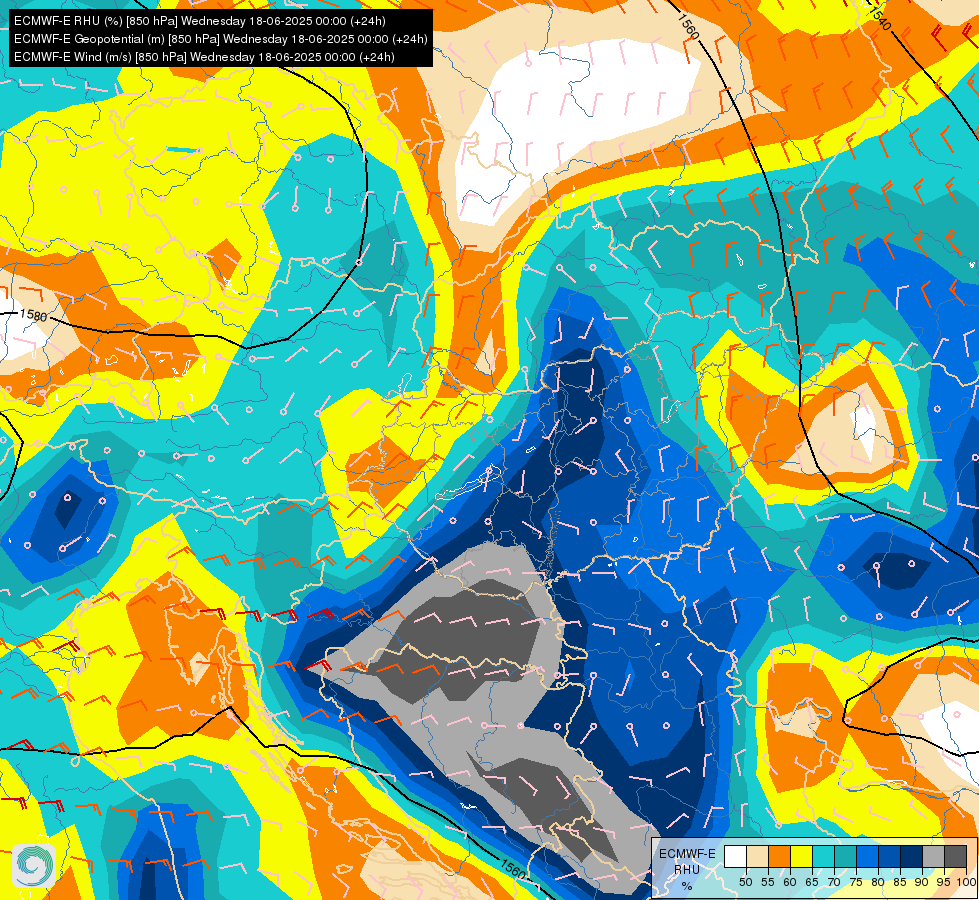Screen dimensions: 979x900
Task: Click the legend value 50
Action: (745, 882)
